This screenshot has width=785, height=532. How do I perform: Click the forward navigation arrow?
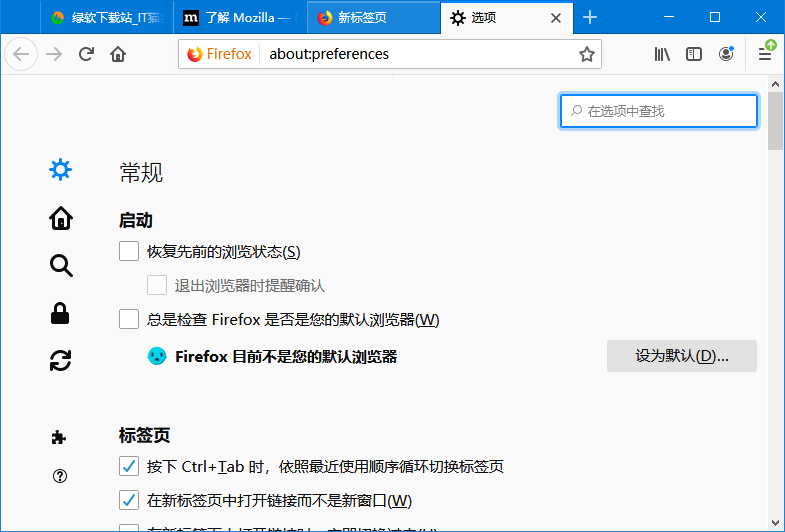54,54
